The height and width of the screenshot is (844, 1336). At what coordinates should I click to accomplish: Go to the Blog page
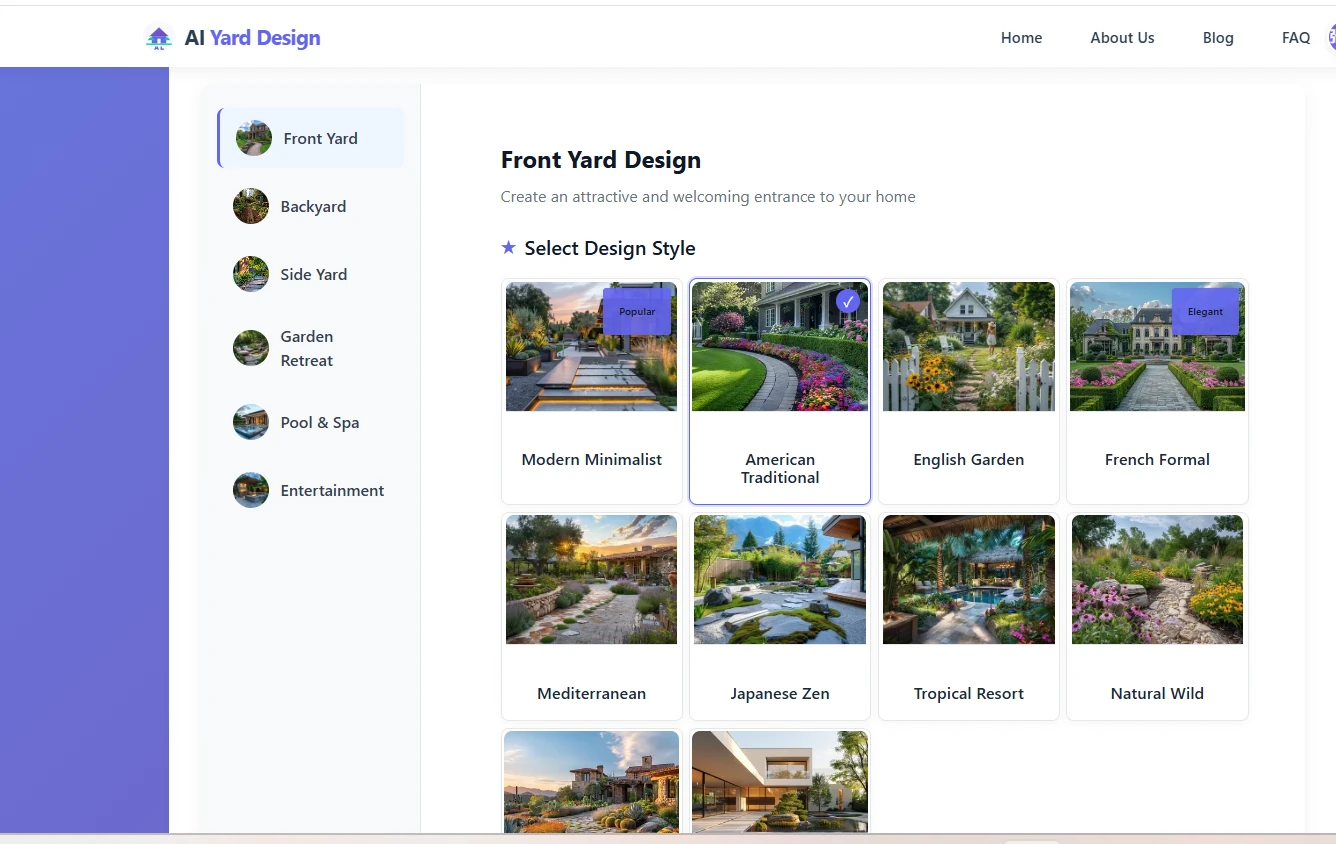1218,38
